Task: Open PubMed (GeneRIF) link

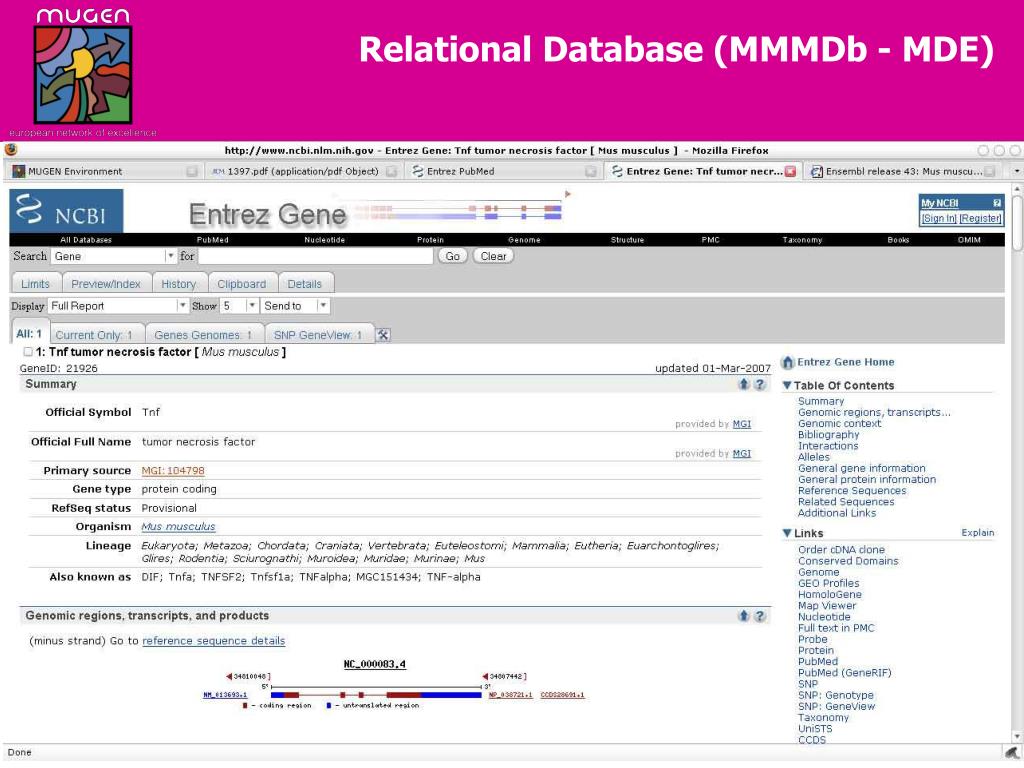Action: (x=844, y=673)
